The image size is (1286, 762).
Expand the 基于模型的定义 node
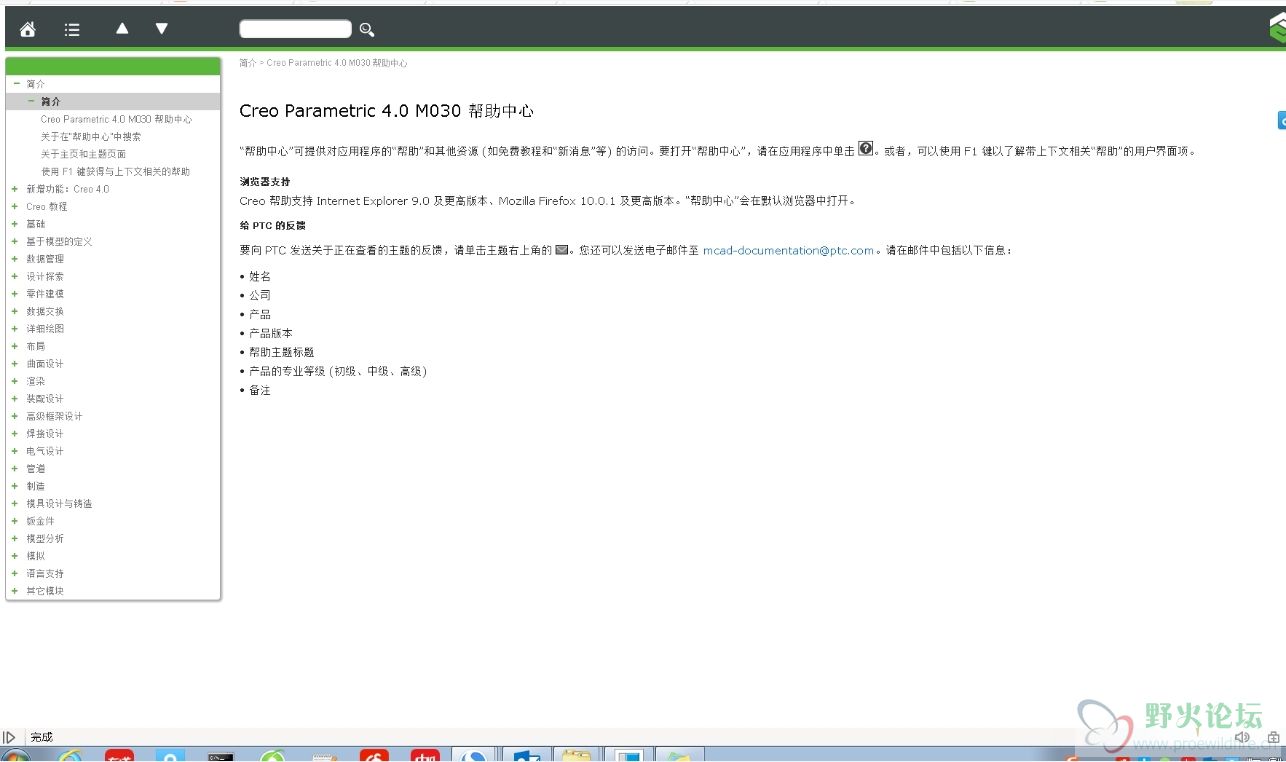coord(15,241)
